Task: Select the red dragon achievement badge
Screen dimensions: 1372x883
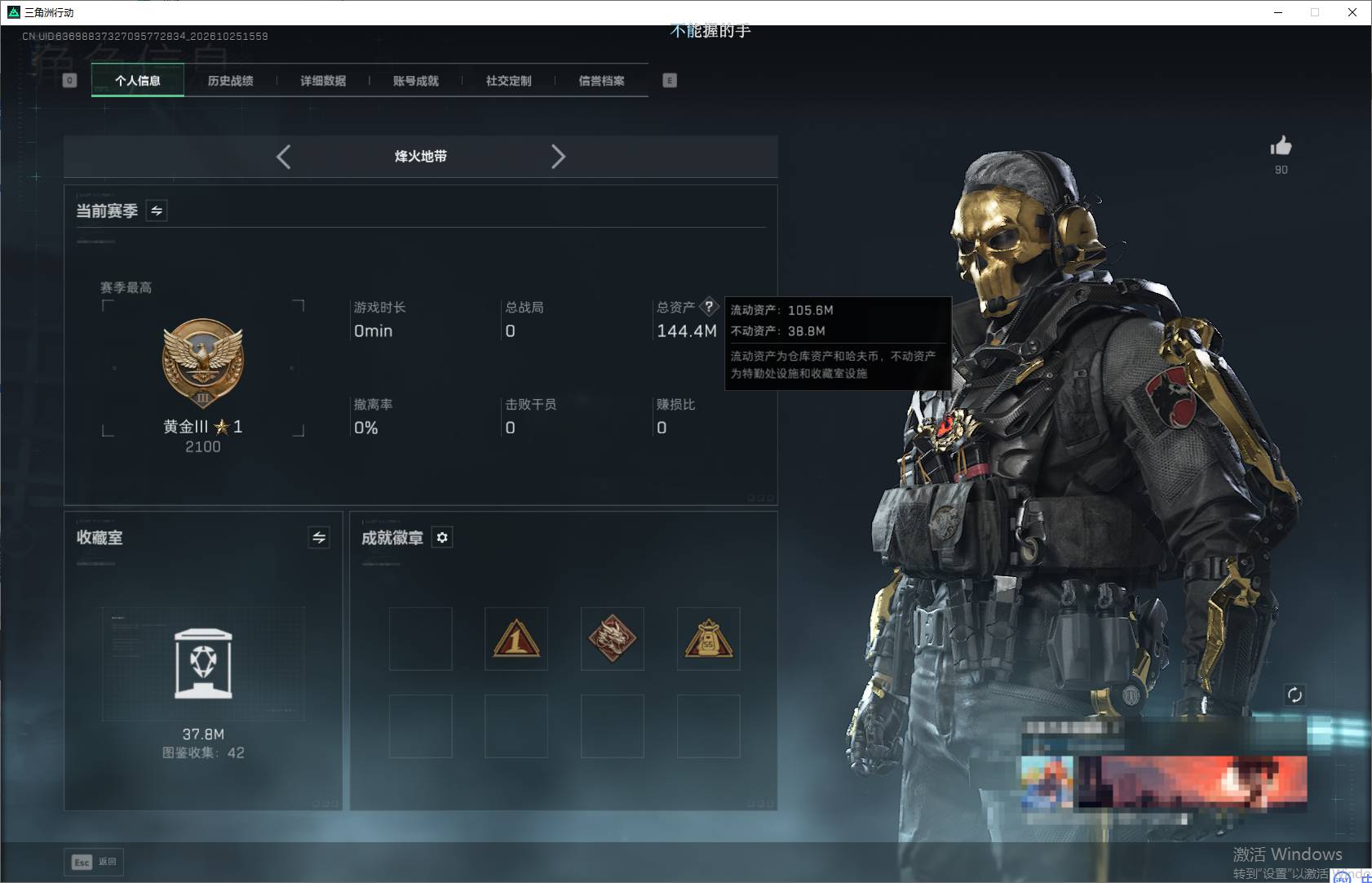Action: (x=612, y=639)
